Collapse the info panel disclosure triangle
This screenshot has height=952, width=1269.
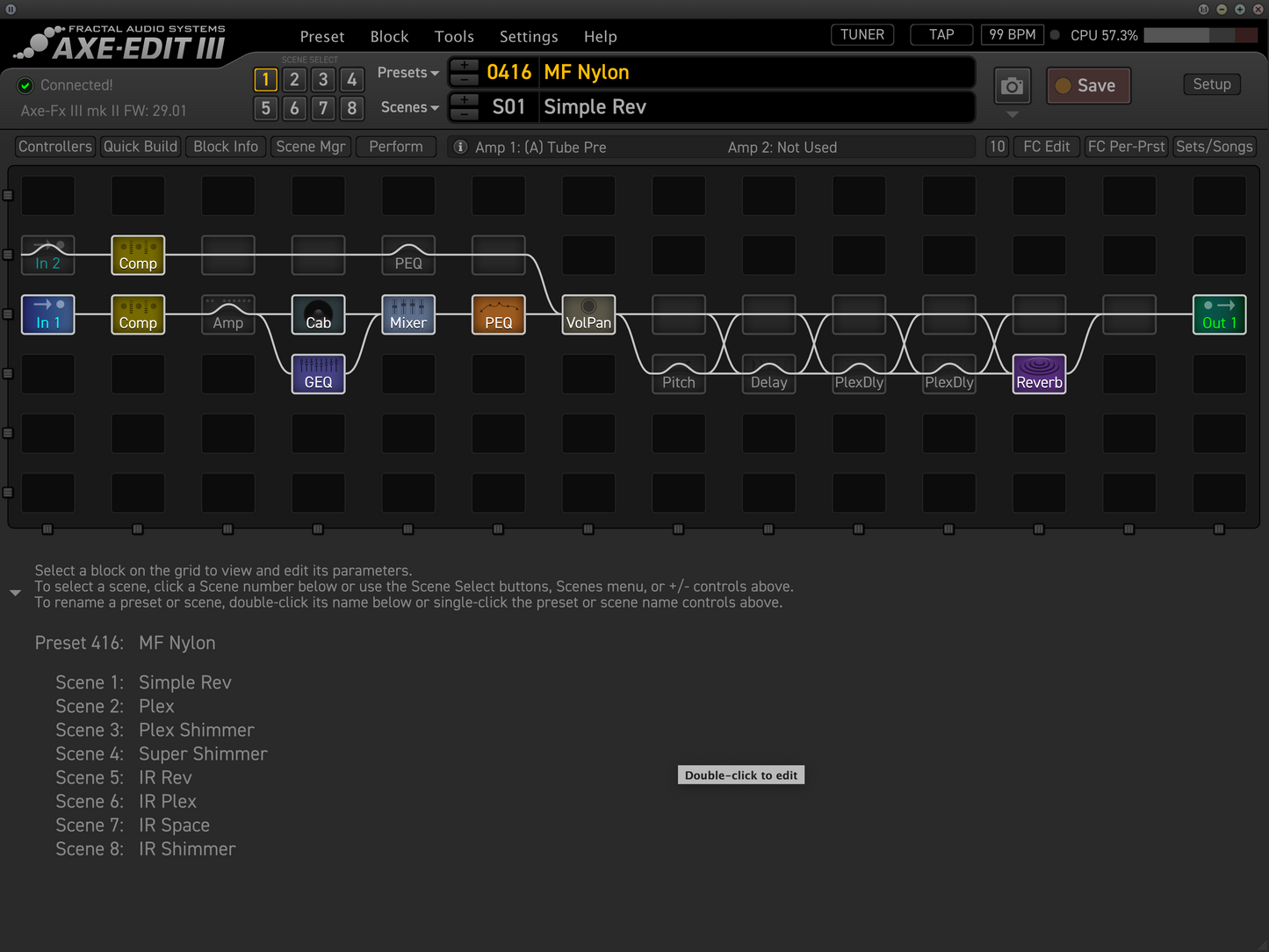click(15, 594)
